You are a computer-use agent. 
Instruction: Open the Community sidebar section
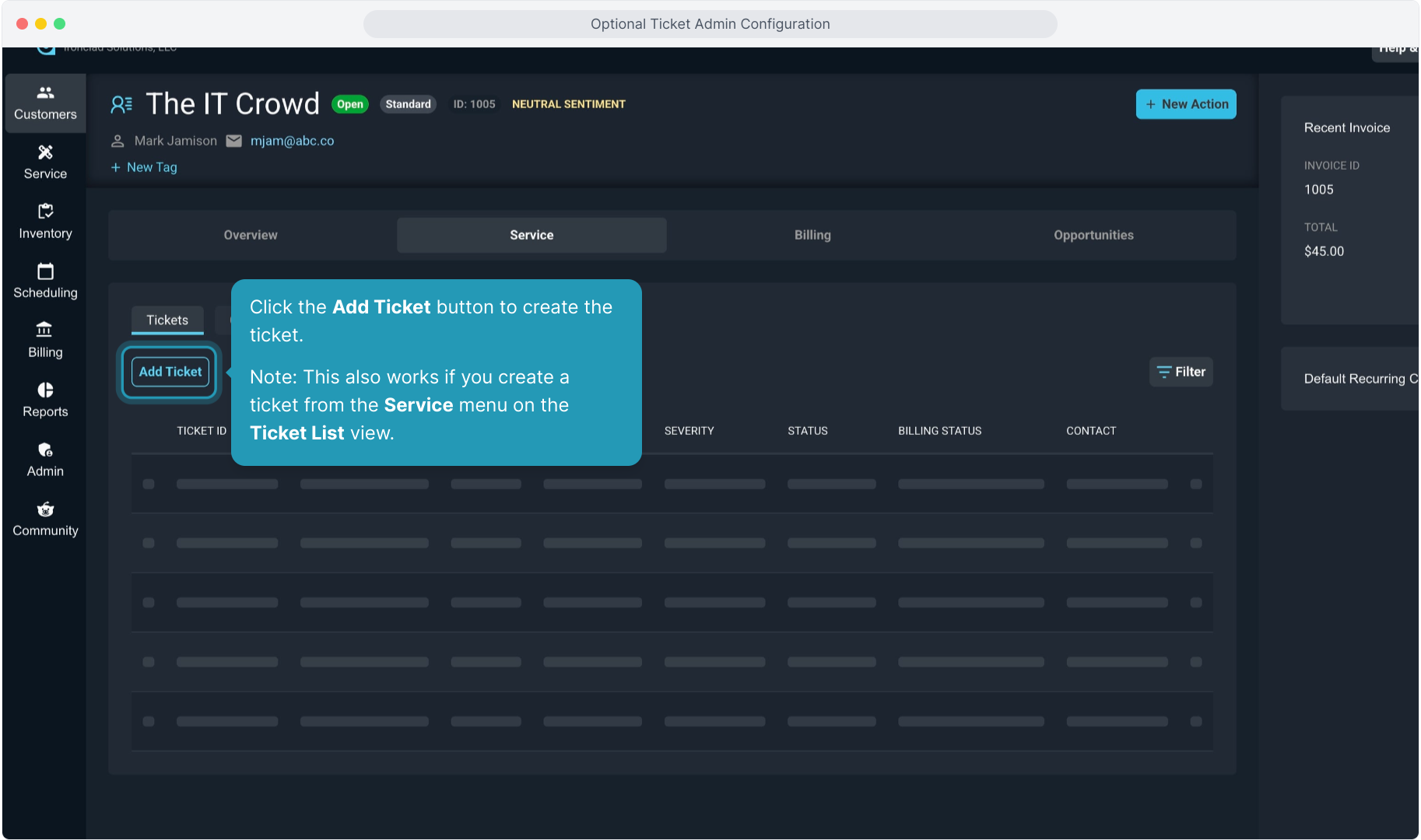(x=45, y=519)
